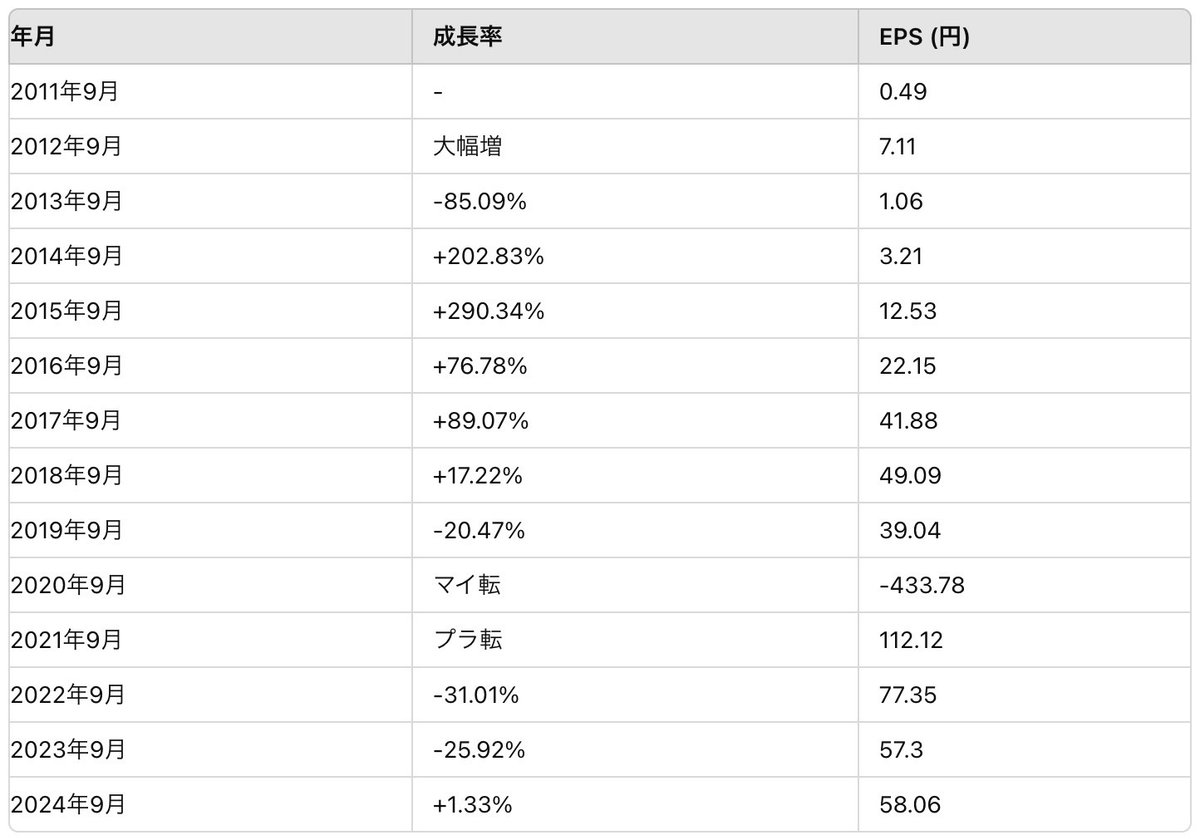Click the 2014年9月 date cell
Viewport: 1200px width, 839px height.
tap(66, 256)
